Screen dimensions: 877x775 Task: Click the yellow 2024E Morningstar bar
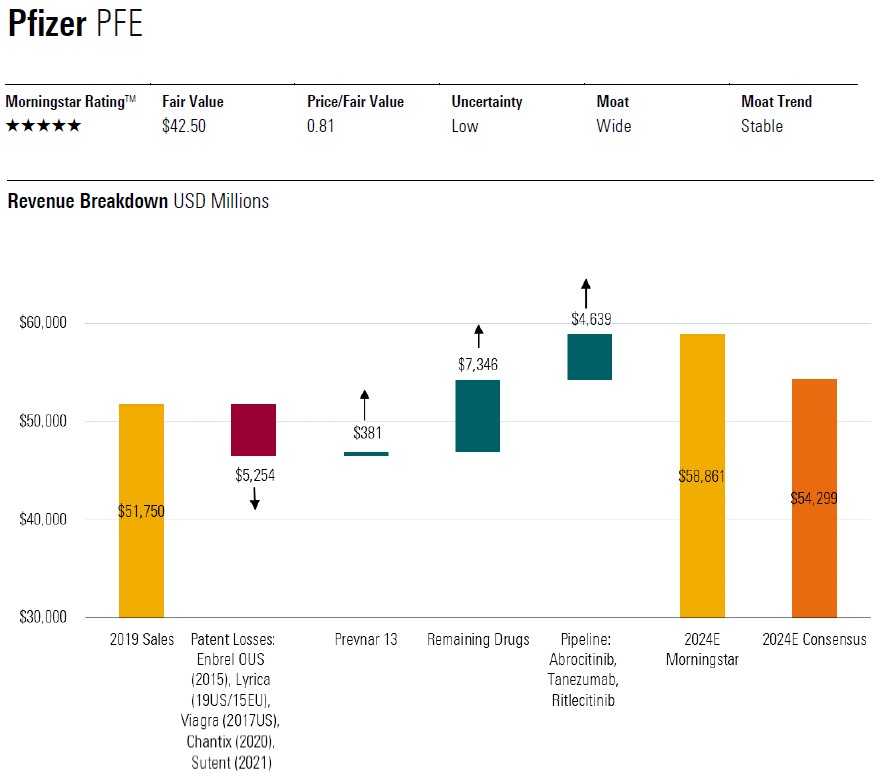point(702,475)
